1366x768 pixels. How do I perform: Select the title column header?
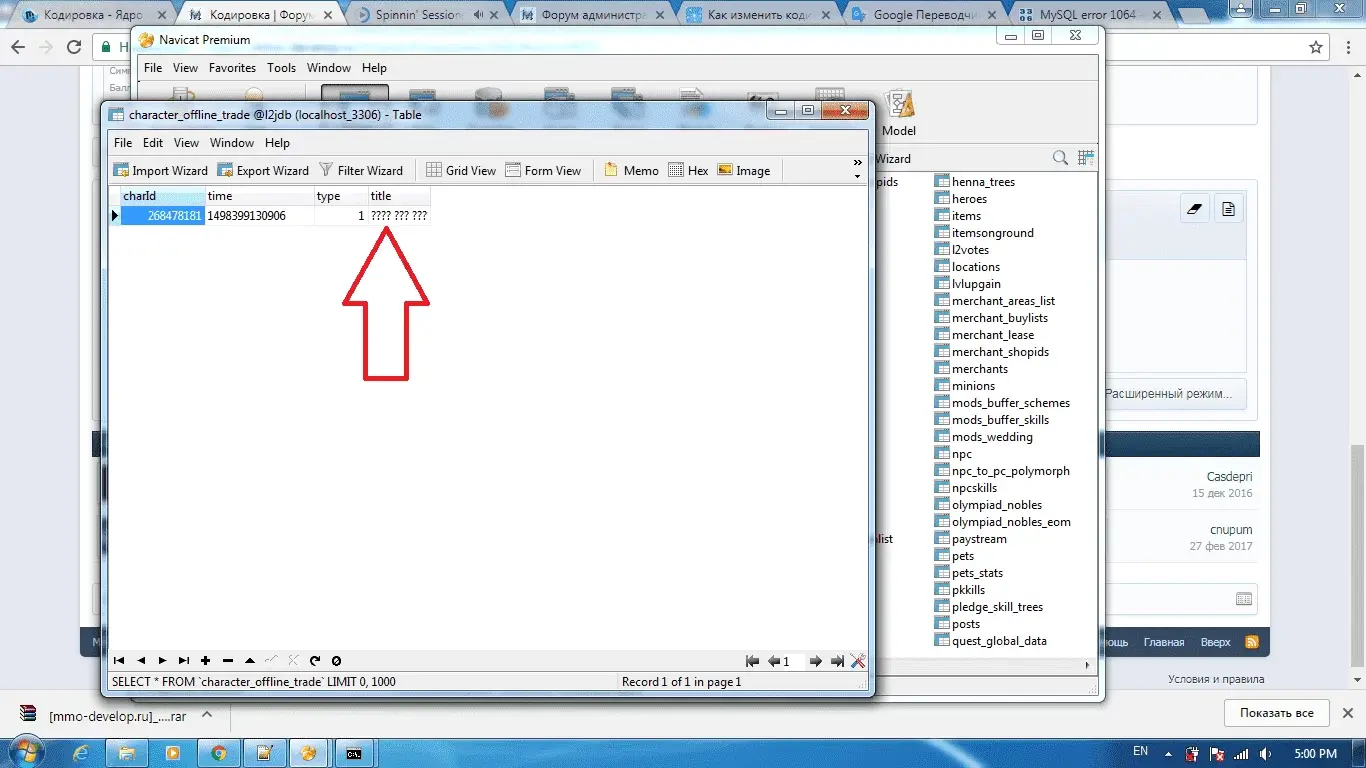[x=399, y=196]
